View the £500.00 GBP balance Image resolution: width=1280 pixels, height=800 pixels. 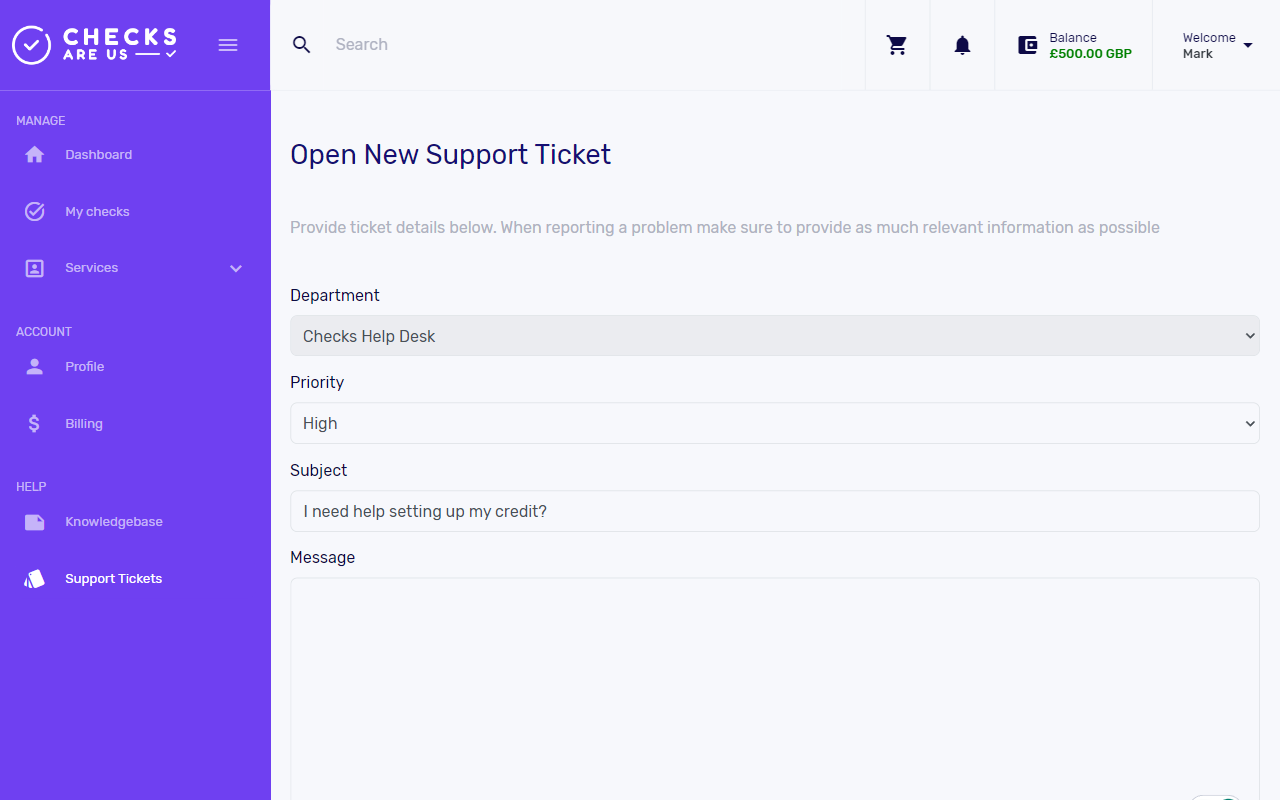(x=1090, y=53)
